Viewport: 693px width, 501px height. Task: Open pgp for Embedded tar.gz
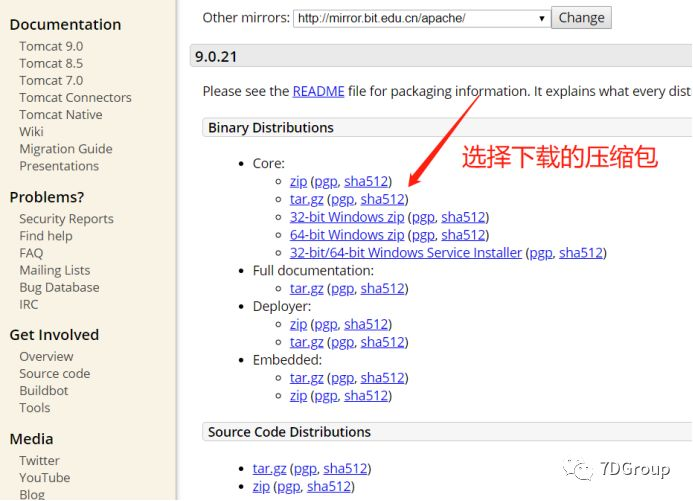coord(343,379)
